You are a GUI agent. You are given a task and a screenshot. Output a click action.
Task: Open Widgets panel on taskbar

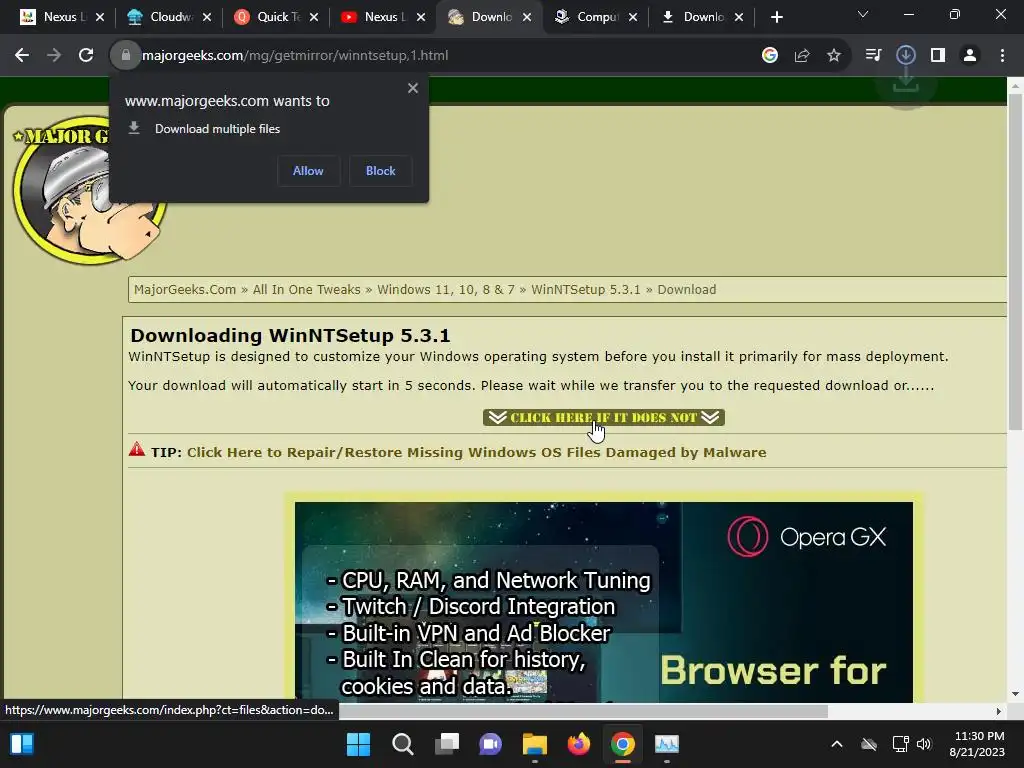(22, 744)
